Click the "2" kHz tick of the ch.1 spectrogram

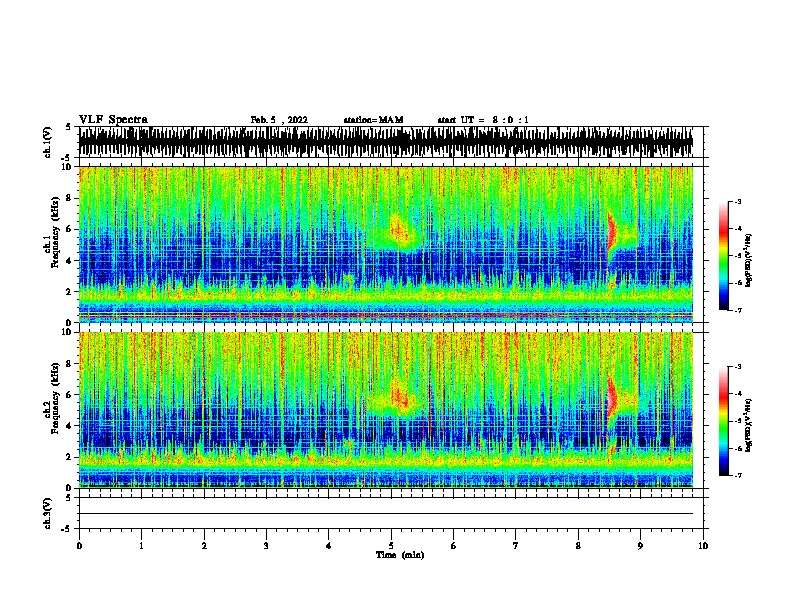coord(70,292)
